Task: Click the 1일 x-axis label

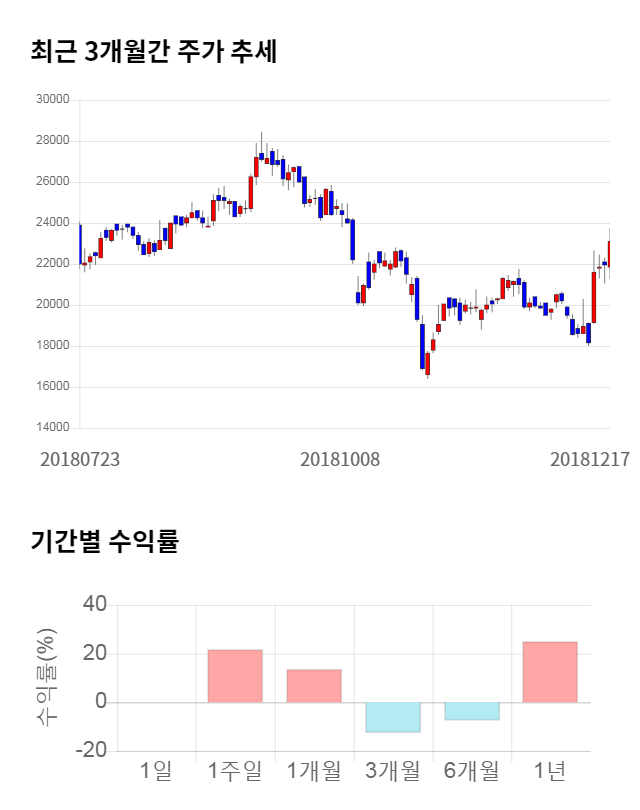Action: 156,771
